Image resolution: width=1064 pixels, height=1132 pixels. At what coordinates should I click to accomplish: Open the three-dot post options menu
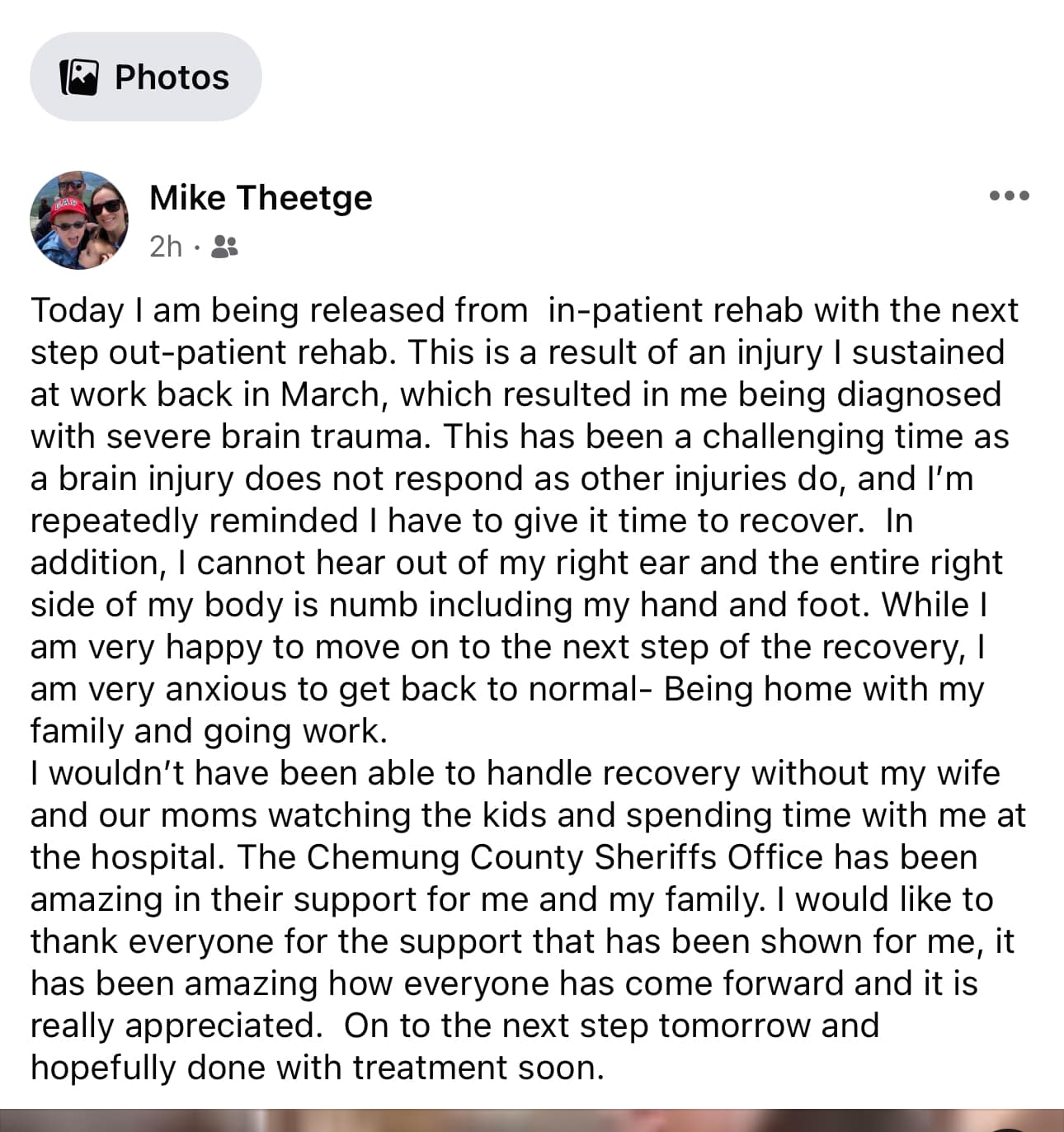point(1009,196)
